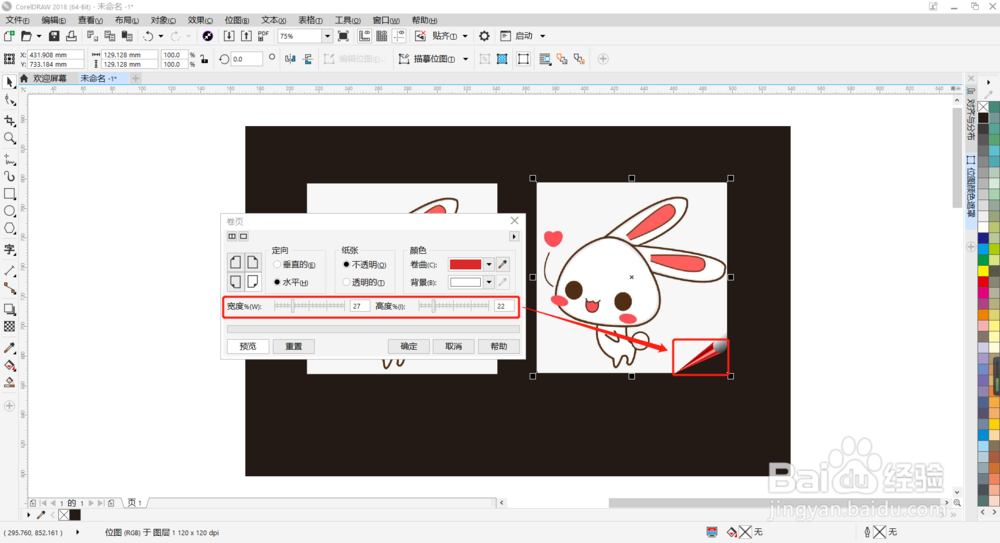Image resolution: width=1000 pixels, height=543 pixels.
Task: Select the Transparency checkerboard tool
Action: (x=10, y=326)
